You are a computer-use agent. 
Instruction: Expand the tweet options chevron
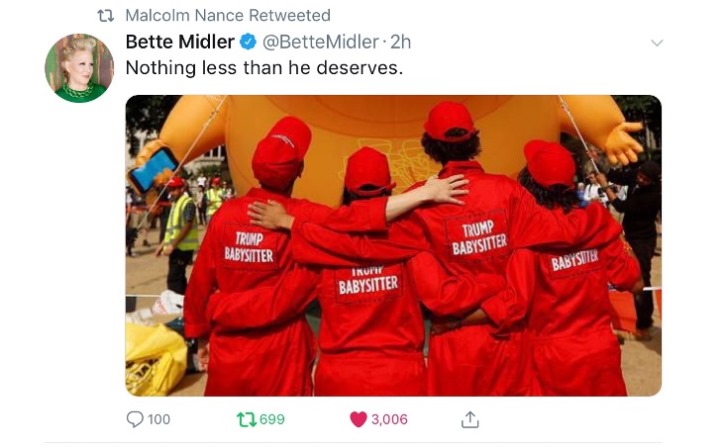(656, 43)
